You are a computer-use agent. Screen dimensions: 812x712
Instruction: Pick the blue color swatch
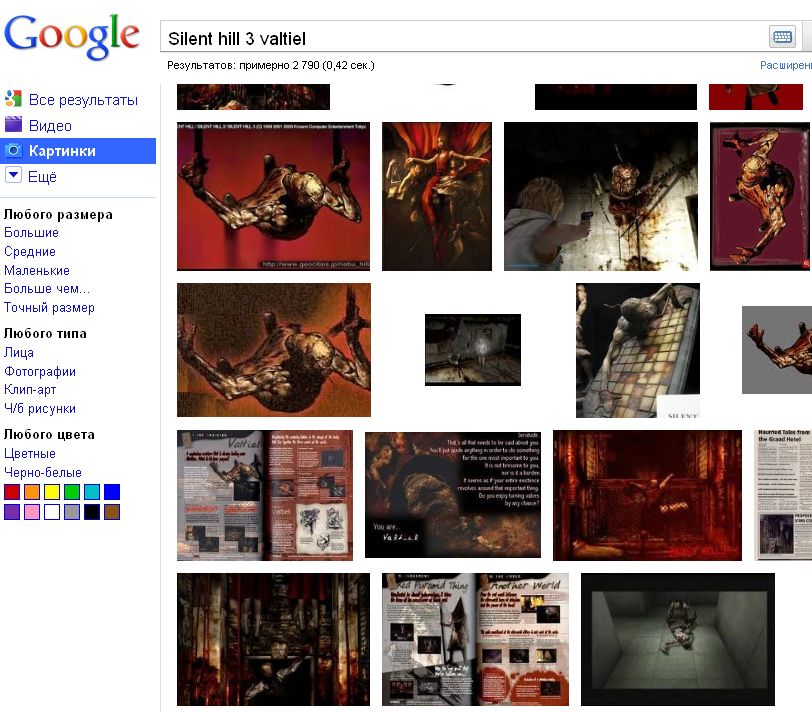112,492
